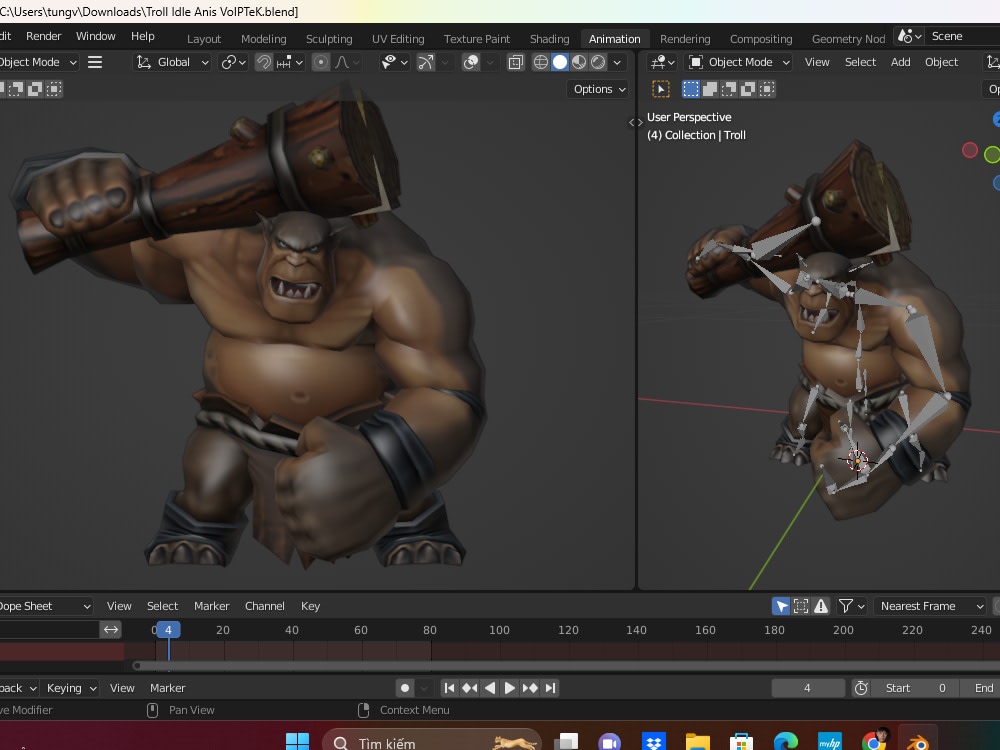Toggle snapping magnet in left viewport
The height and width of the screenshot is (750, 1000).
coord(263,62)
